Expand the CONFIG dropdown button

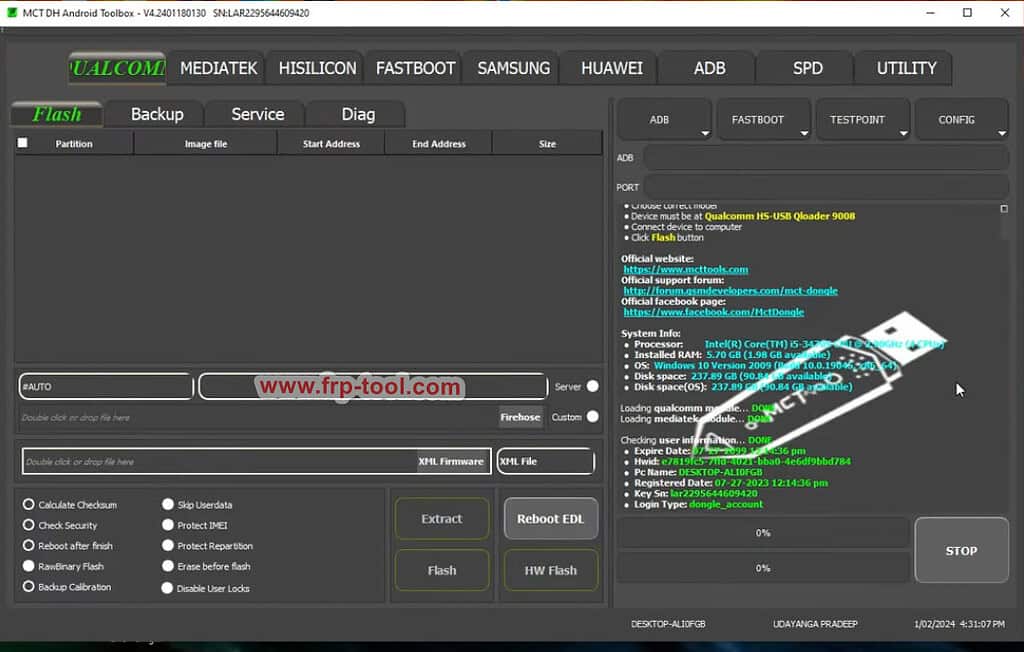962,120
